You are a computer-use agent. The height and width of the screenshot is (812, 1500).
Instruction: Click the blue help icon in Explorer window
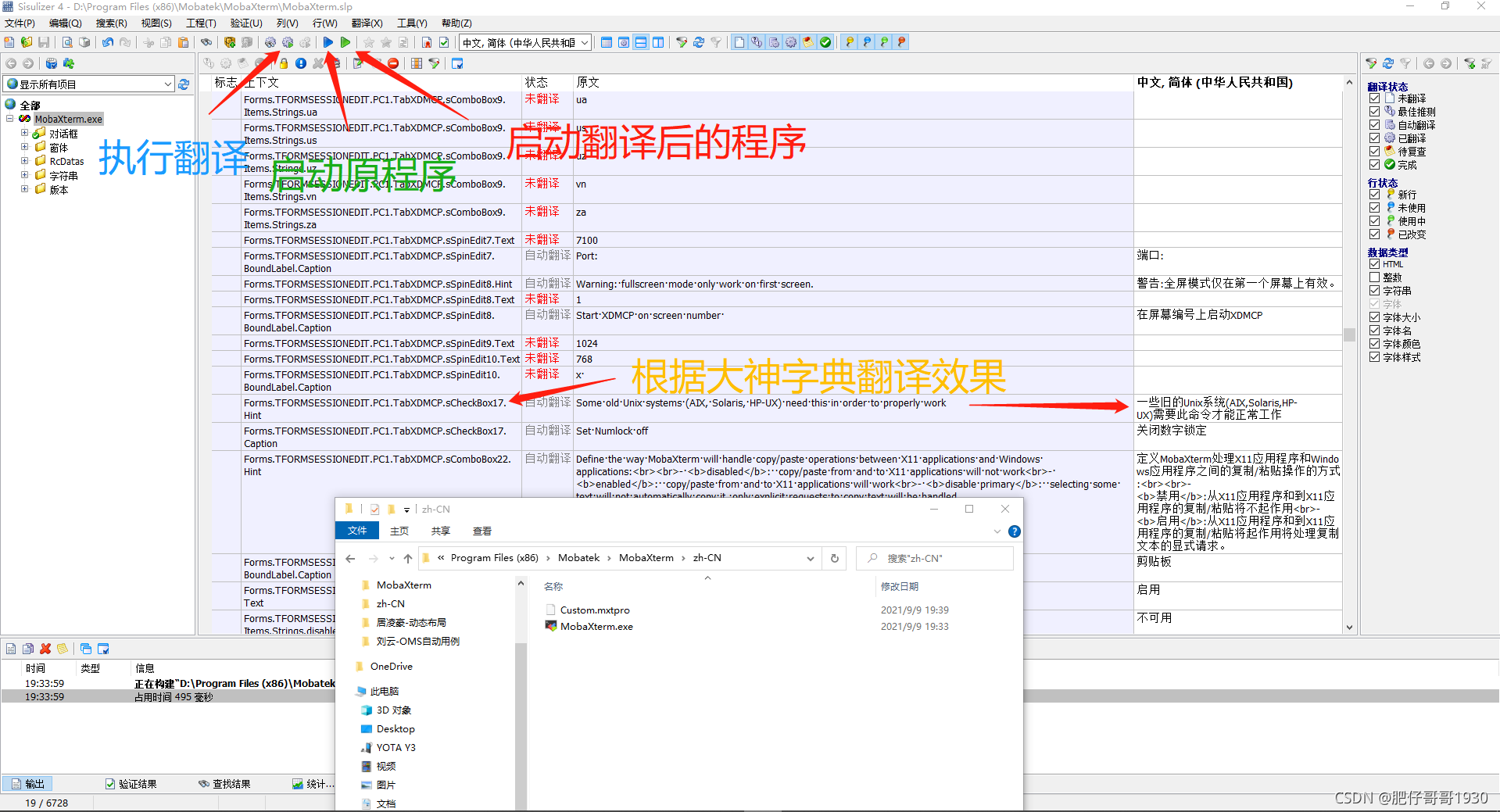[1015, 531]
